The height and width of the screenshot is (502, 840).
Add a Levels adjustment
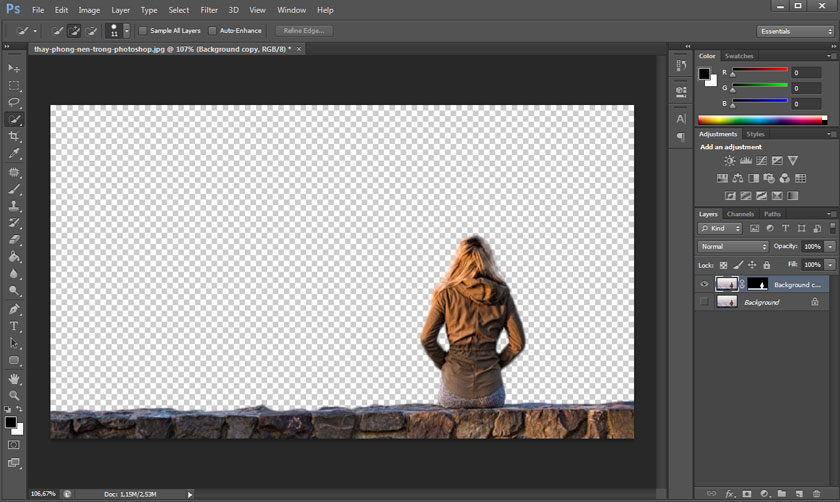(745, 161)
